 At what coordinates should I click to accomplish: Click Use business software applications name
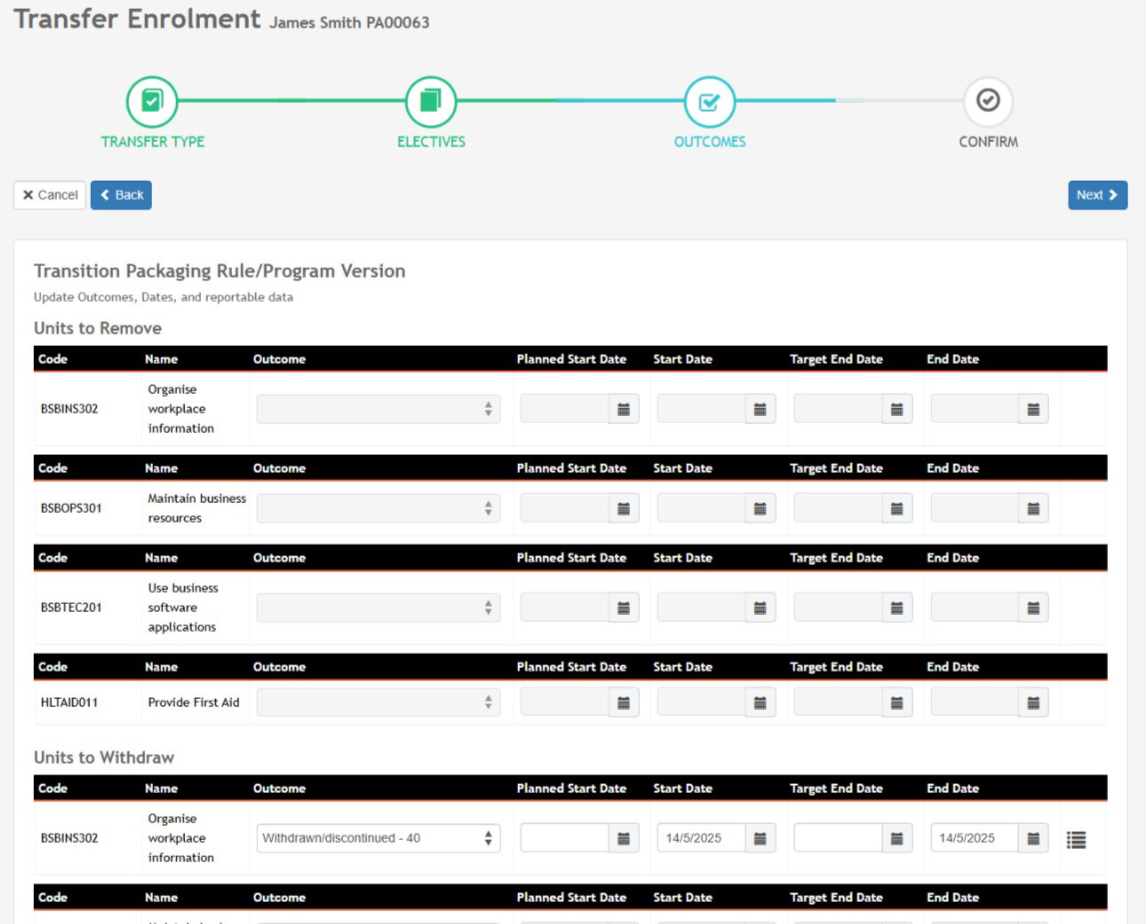[x=183, y=607]
